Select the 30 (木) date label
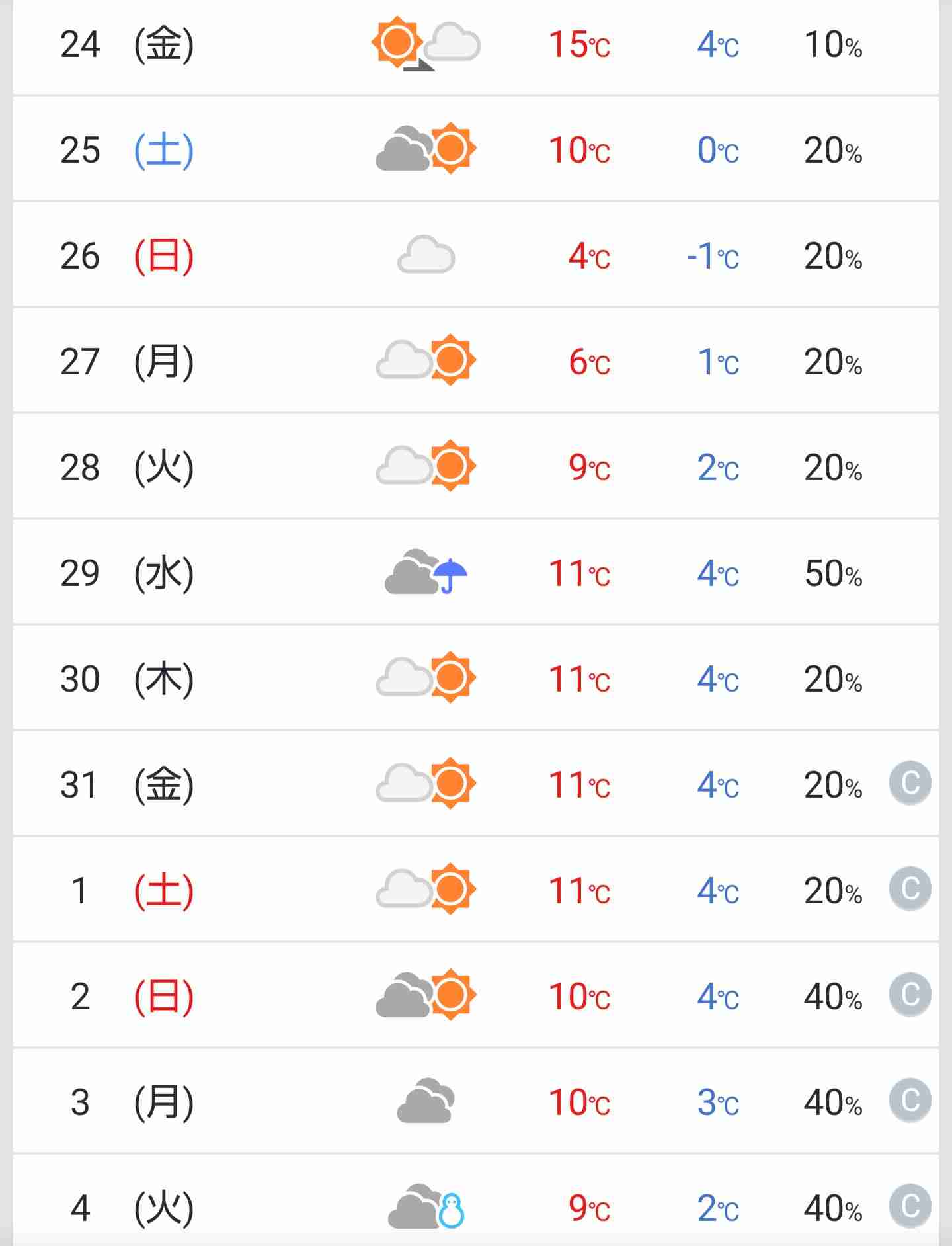 click(x=127, y=679)
